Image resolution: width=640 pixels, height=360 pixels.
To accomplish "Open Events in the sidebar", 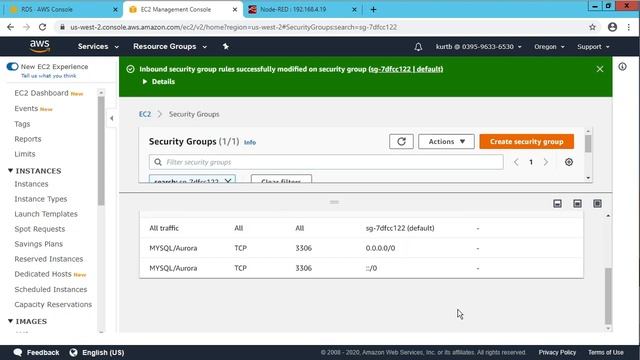I will click(x=26, y=109).
